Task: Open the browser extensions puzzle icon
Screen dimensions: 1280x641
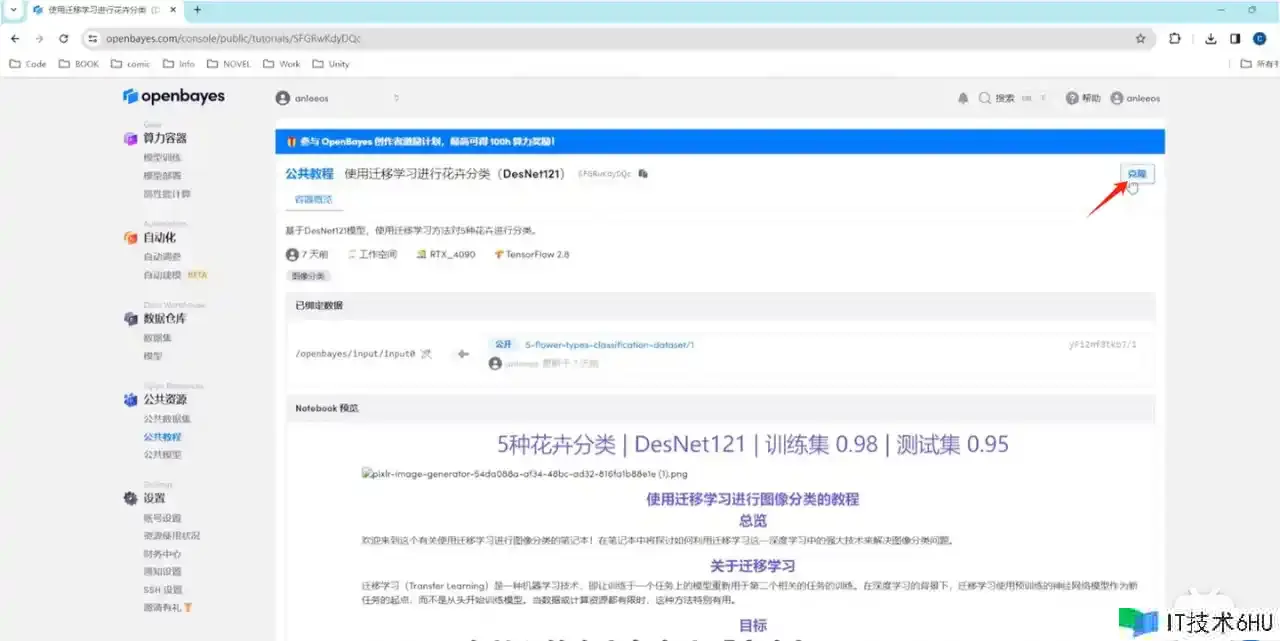Action: click(x=1175, y=38)
